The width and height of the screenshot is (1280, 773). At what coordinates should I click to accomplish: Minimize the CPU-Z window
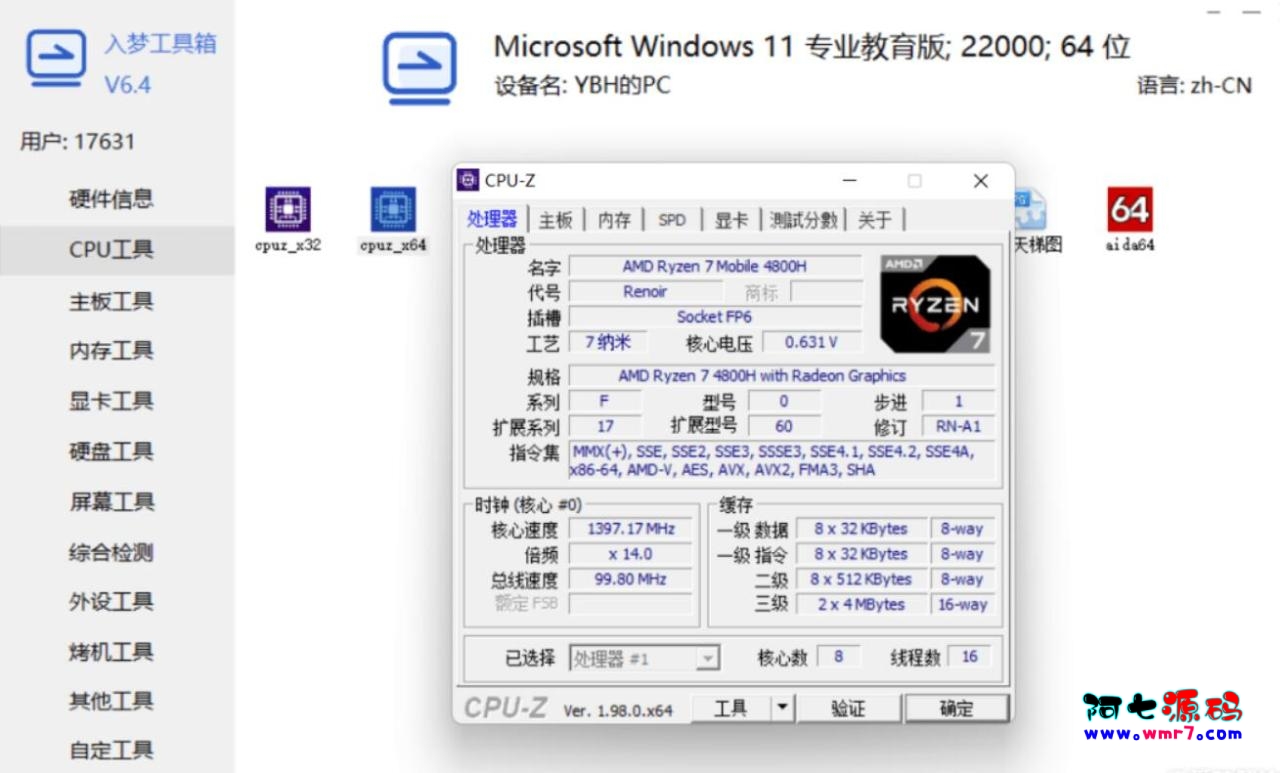850,181
